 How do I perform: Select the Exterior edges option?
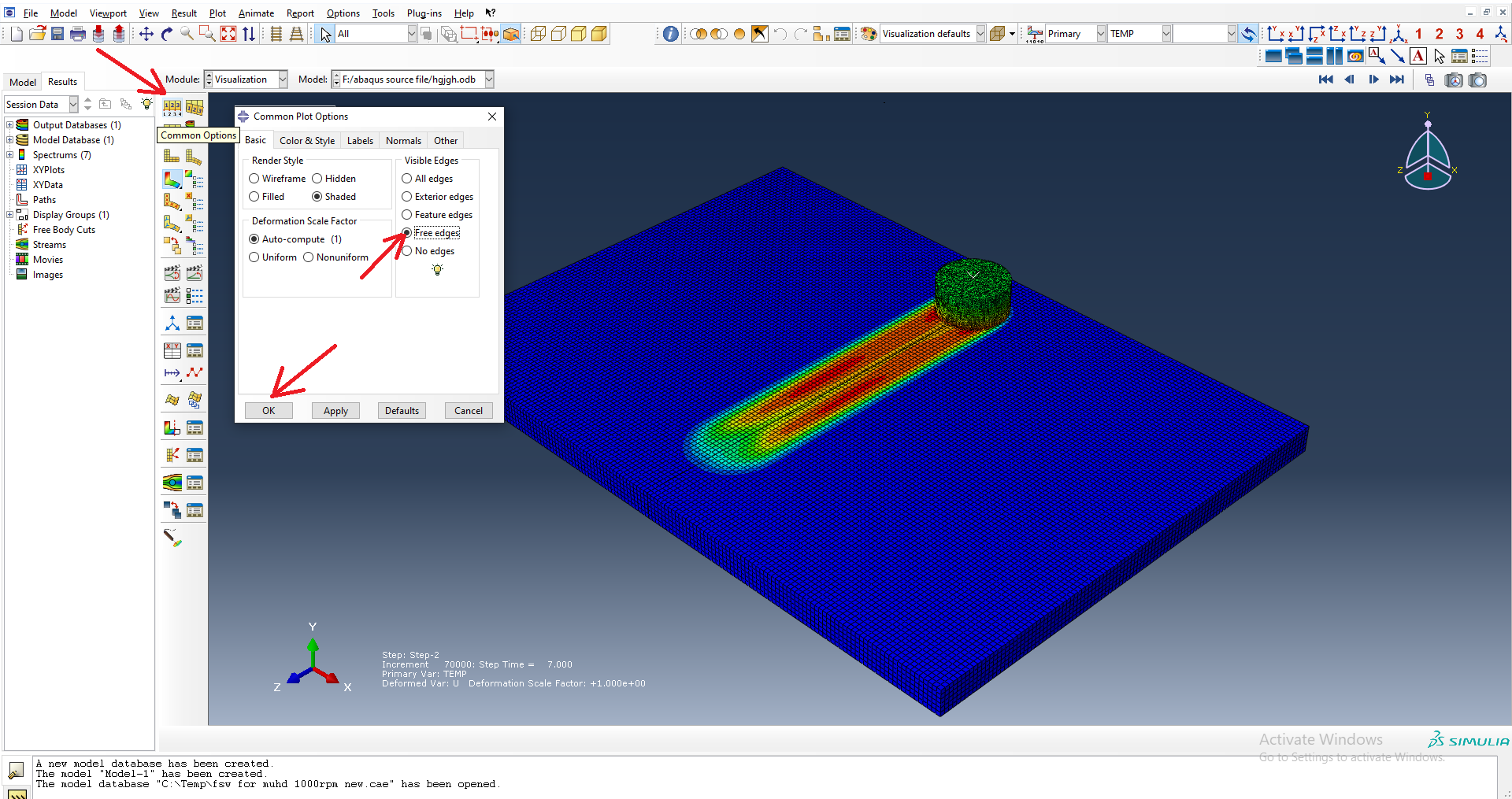[x=407, y=196]
